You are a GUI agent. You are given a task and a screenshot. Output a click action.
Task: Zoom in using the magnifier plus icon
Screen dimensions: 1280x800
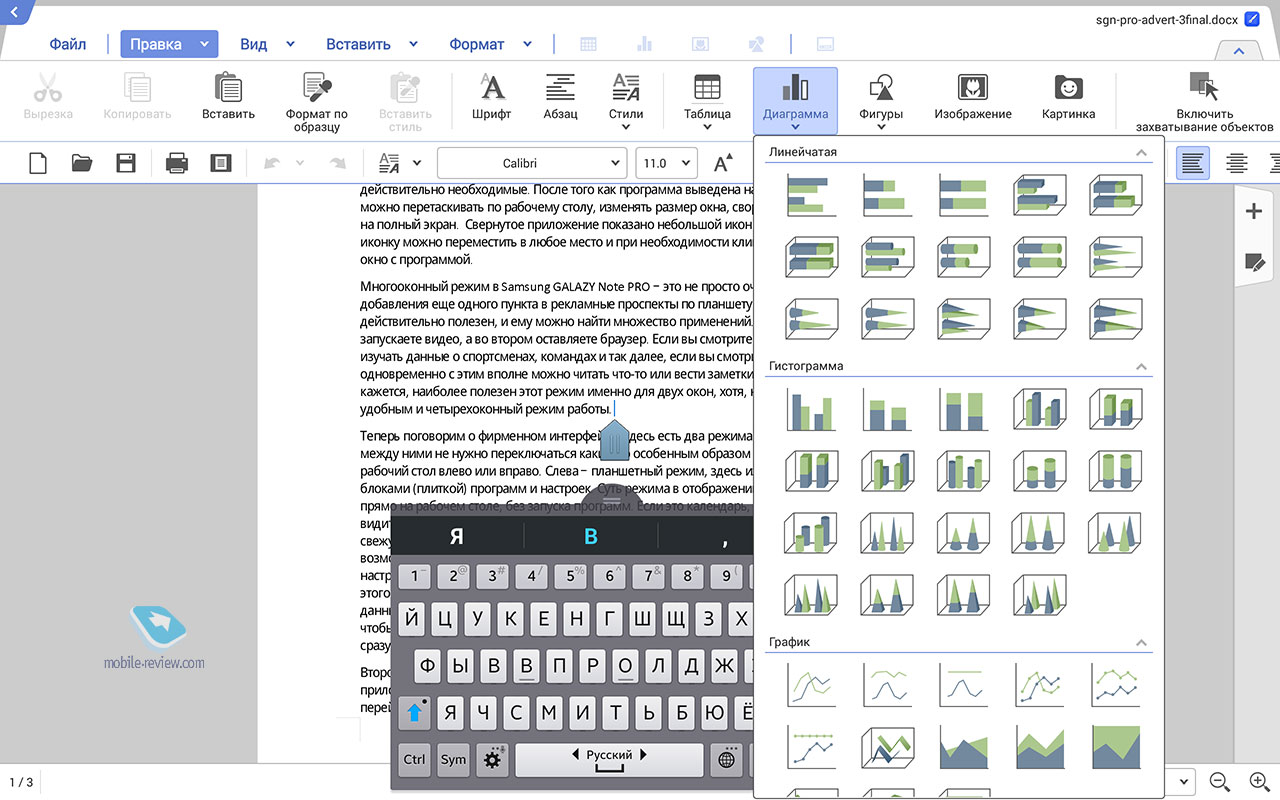point(1260,781)
